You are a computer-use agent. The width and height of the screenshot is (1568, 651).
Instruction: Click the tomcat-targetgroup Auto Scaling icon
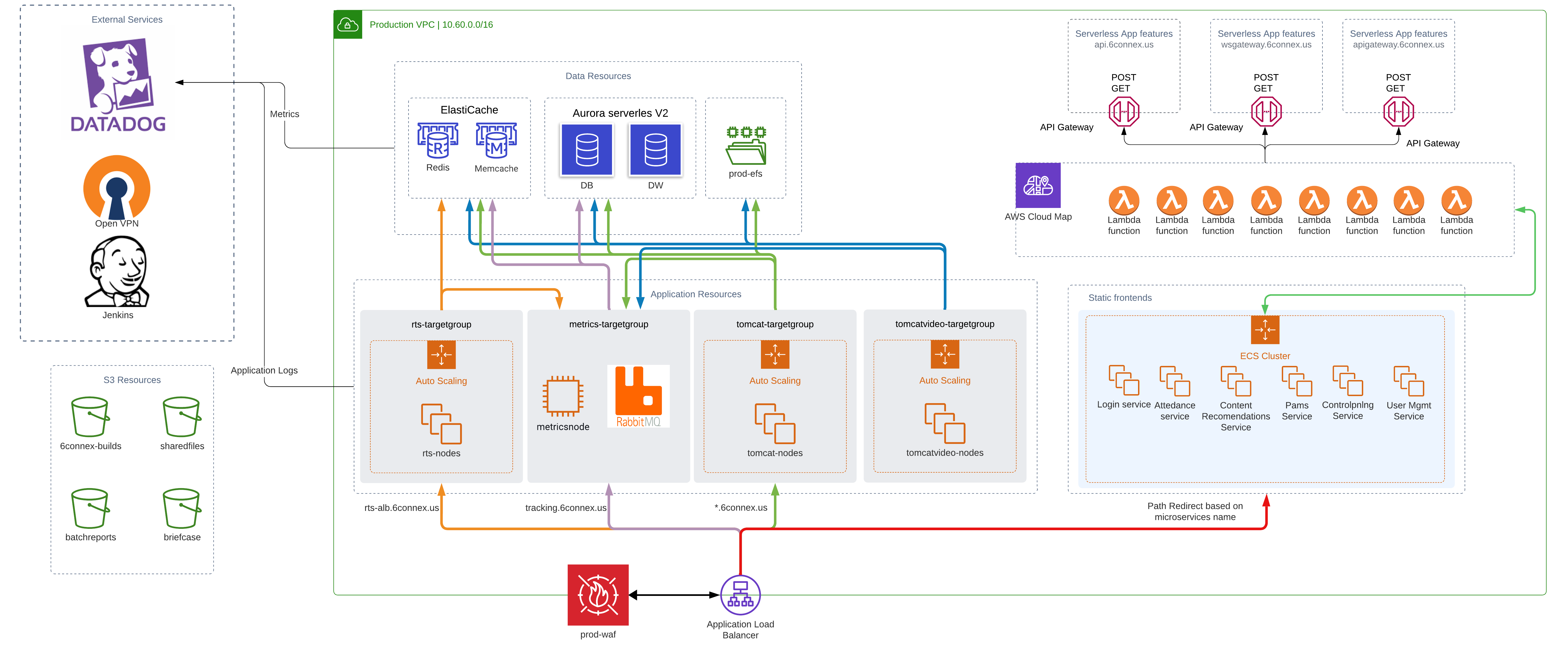pyautogui.click(x=775, y=355)
